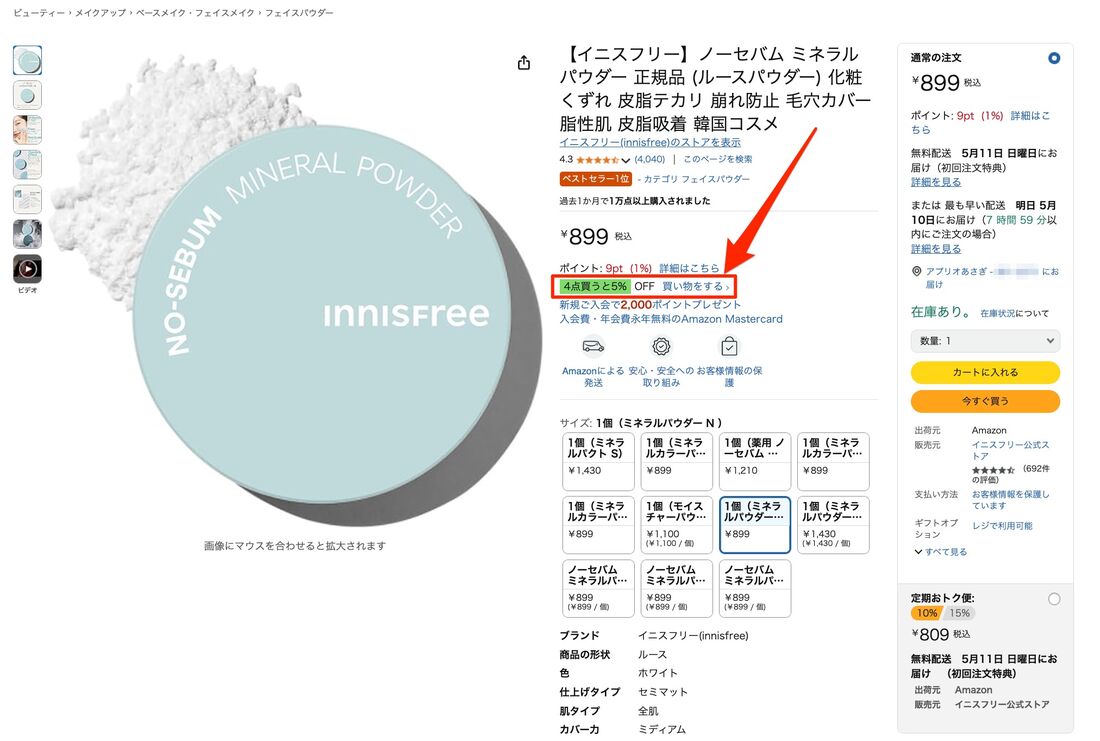
Task: Click the セミマット value in product details
Action: 662,692
